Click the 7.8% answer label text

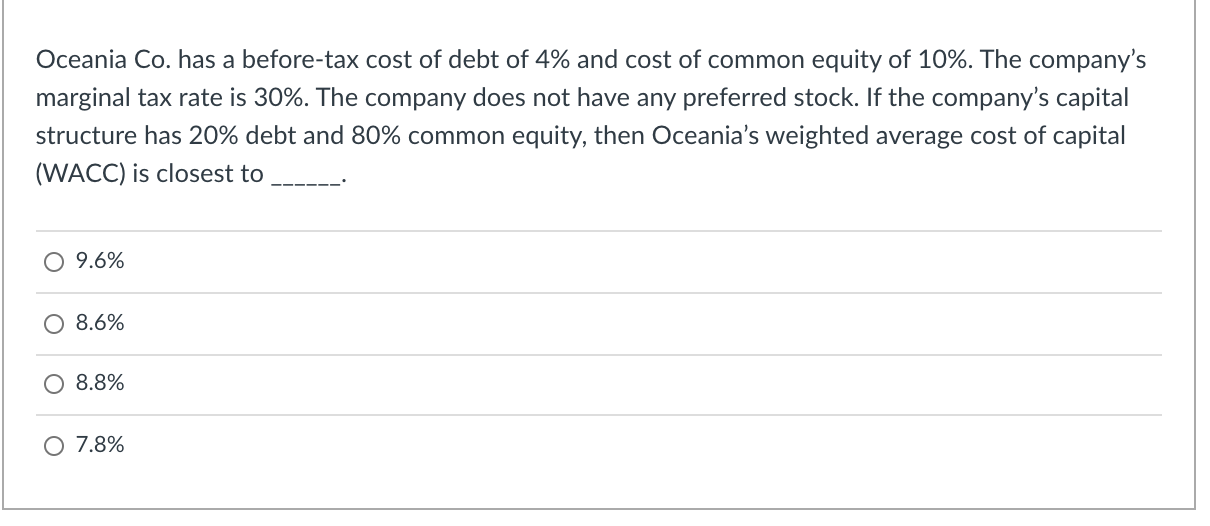point(100,445)
